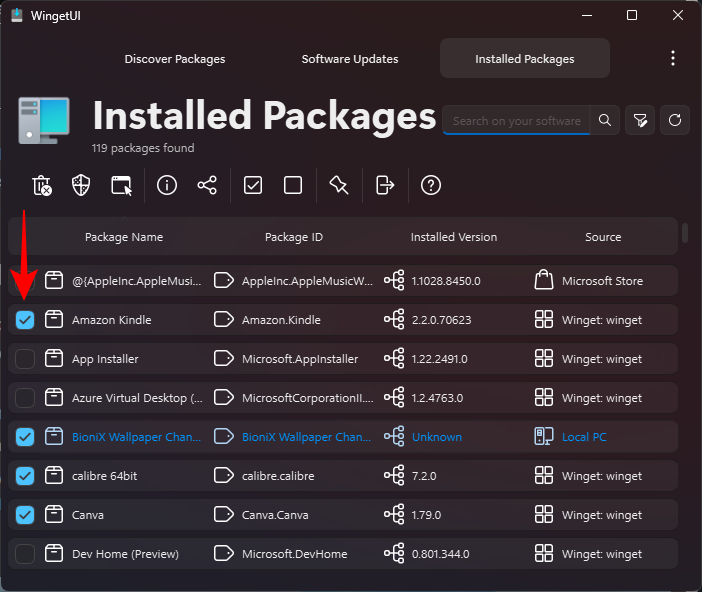
Task: Open the search filters button
Action: (x=640, y=120)
